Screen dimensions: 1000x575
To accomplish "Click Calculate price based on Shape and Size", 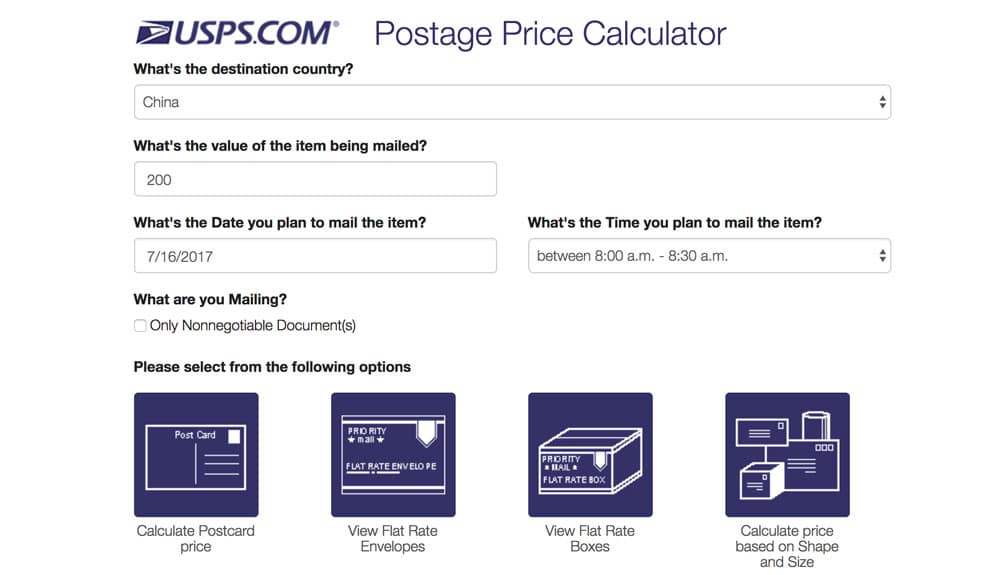I will [787, 546].
